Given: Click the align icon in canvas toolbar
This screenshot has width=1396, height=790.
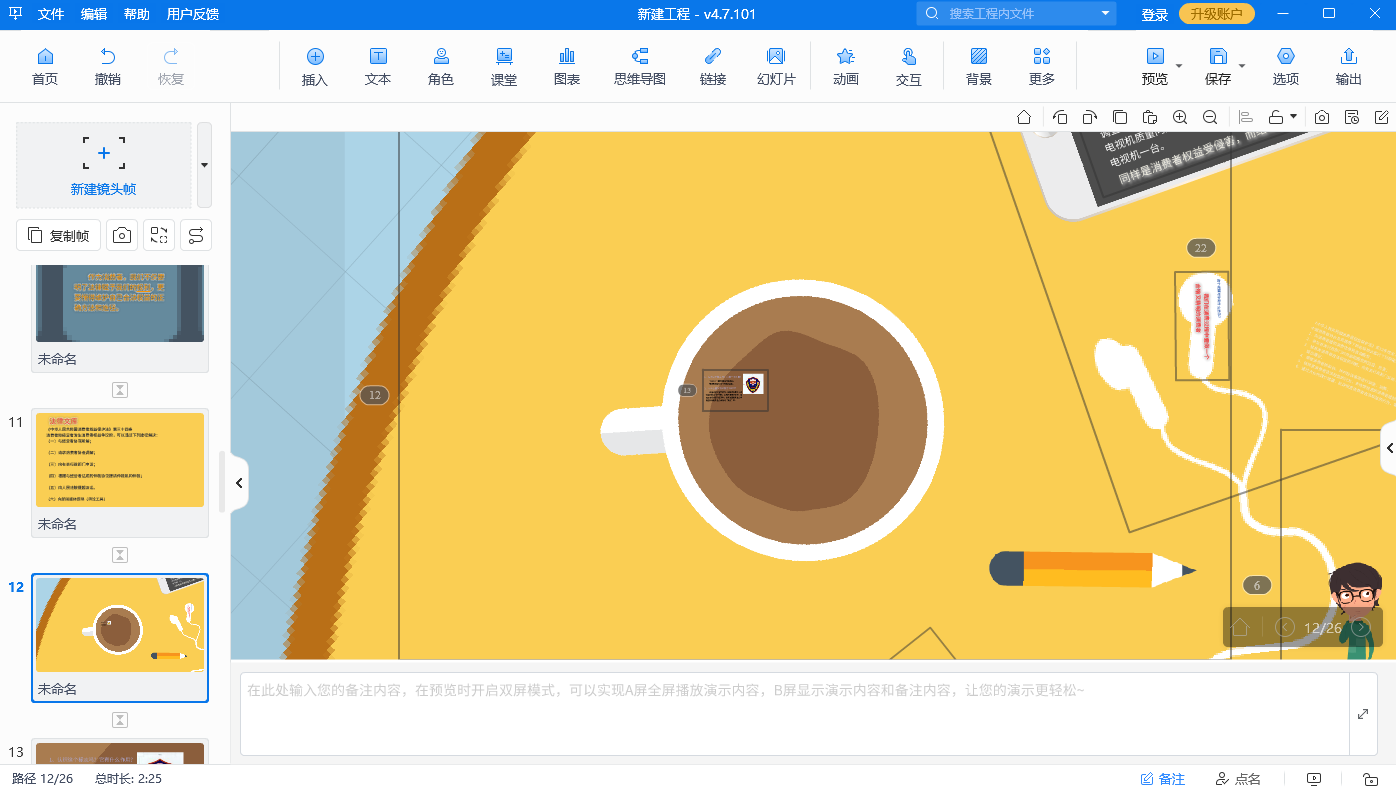Looking at the screenshot, I should 1246,117.
